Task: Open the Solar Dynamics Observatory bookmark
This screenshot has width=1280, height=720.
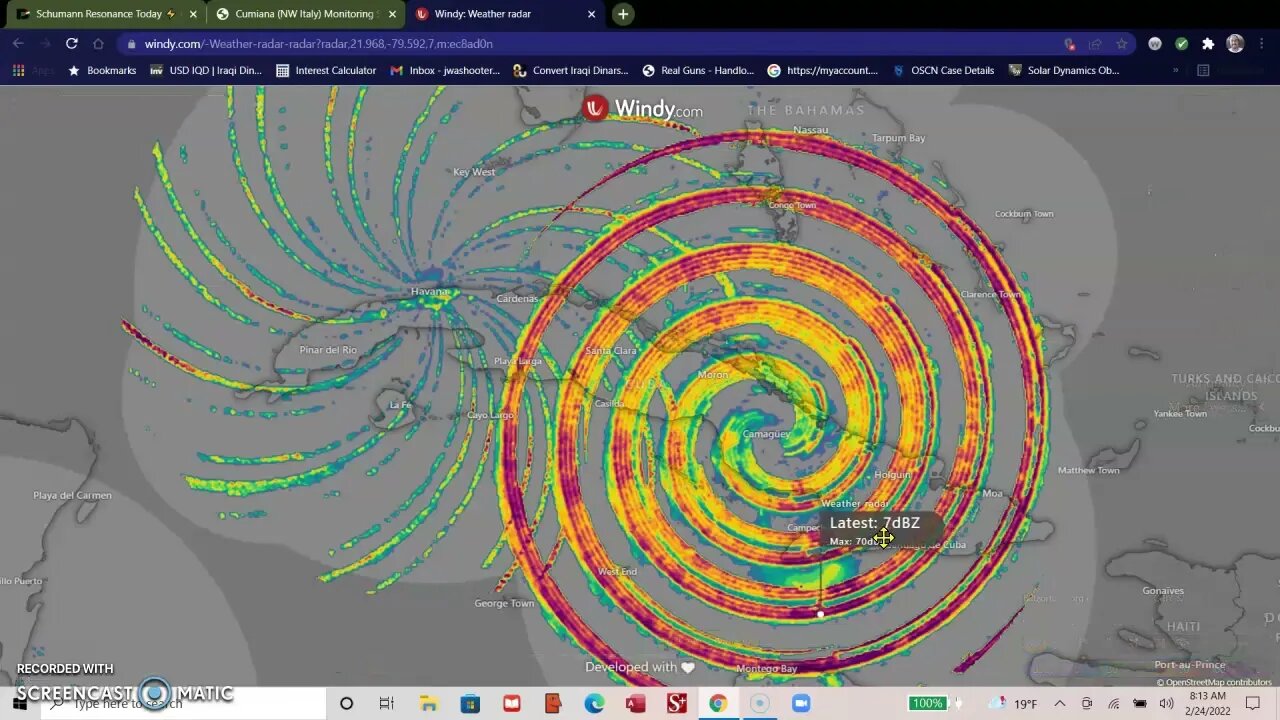Action: [1064, 71]
